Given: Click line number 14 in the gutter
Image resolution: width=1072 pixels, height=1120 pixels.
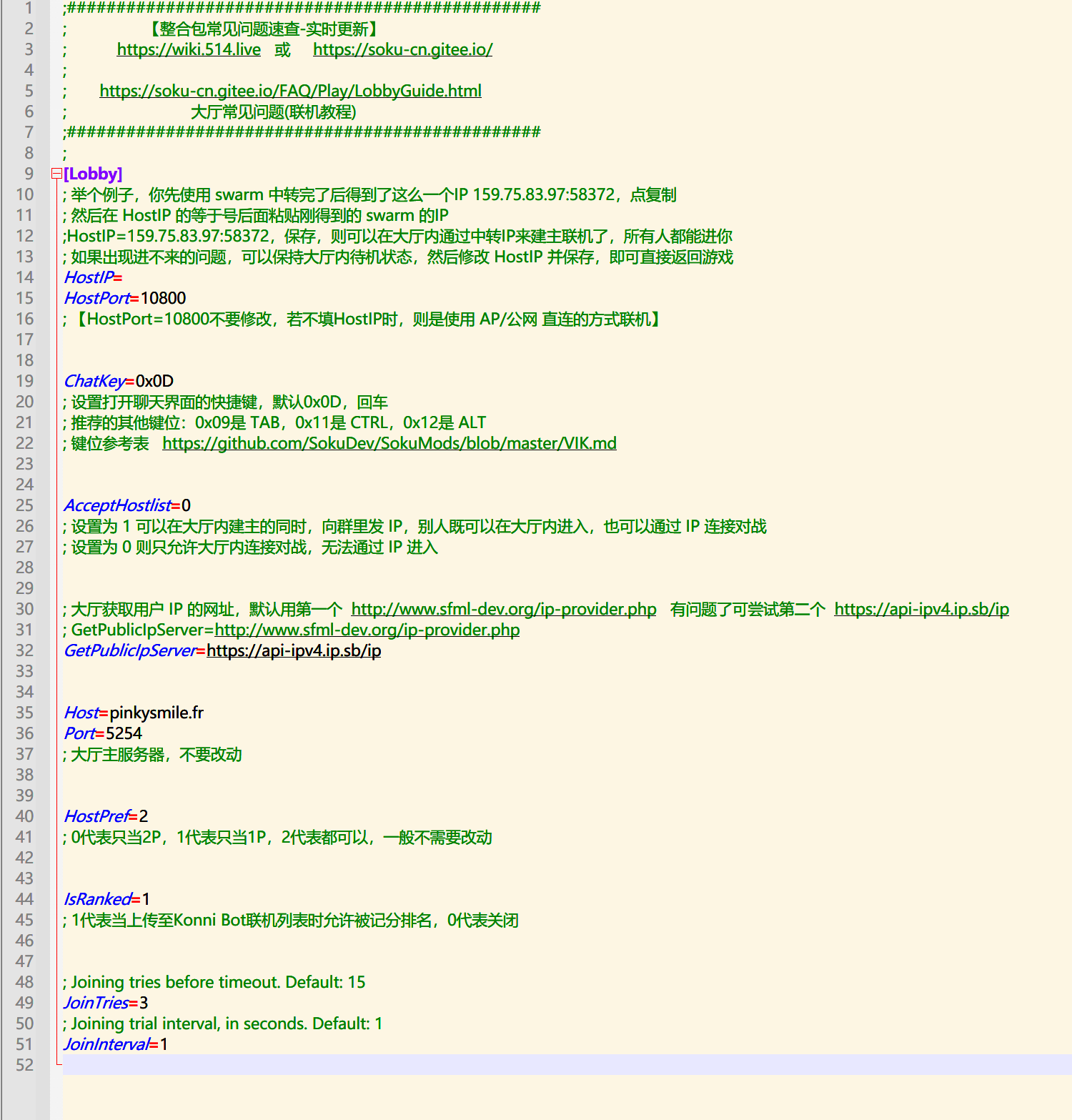Looking at the screenshot, I should [x=24, y=277].
